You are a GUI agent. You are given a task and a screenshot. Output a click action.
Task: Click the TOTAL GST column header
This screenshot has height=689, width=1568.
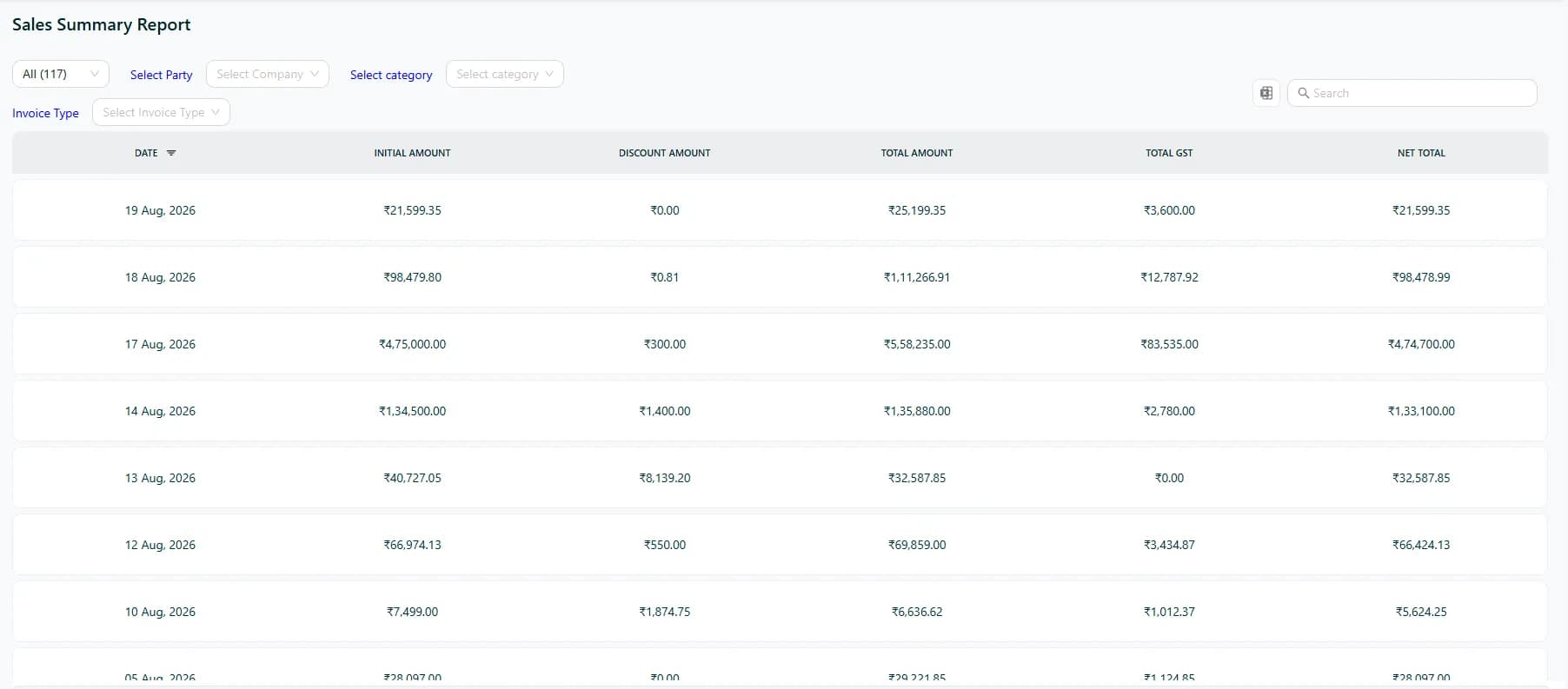1169,153
